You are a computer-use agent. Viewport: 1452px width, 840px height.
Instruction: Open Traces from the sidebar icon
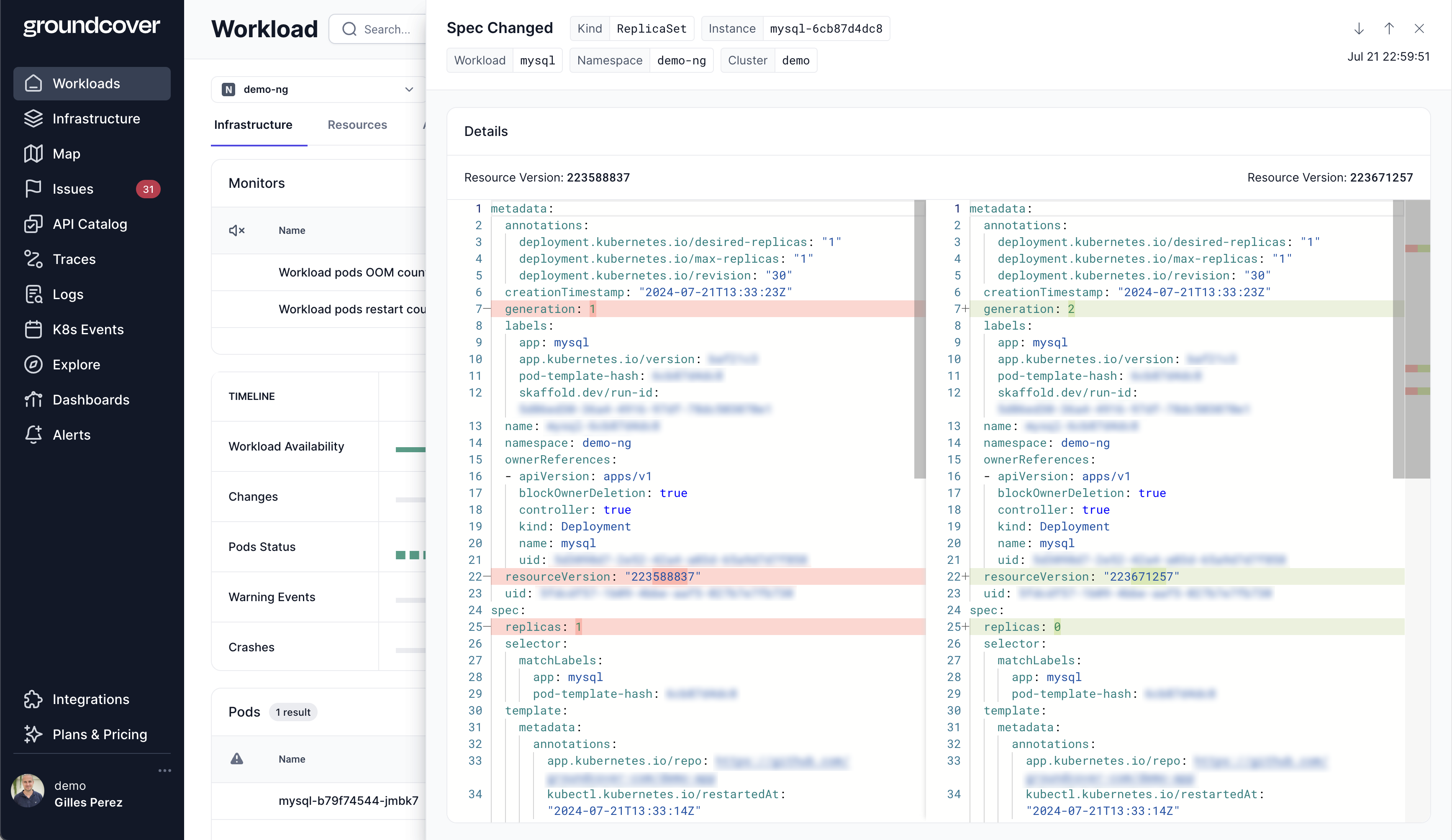coord(33,259)
